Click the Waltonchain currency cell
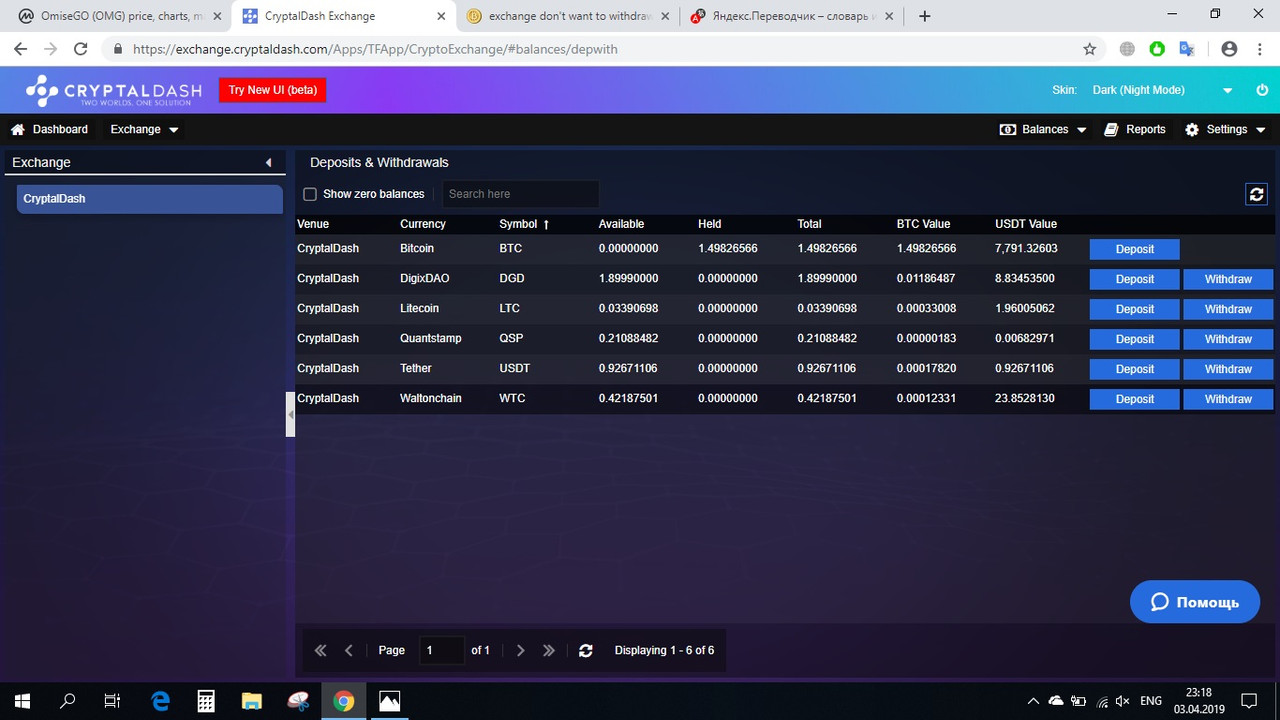The image size is (1280, 720). click(x=431, y=398)
